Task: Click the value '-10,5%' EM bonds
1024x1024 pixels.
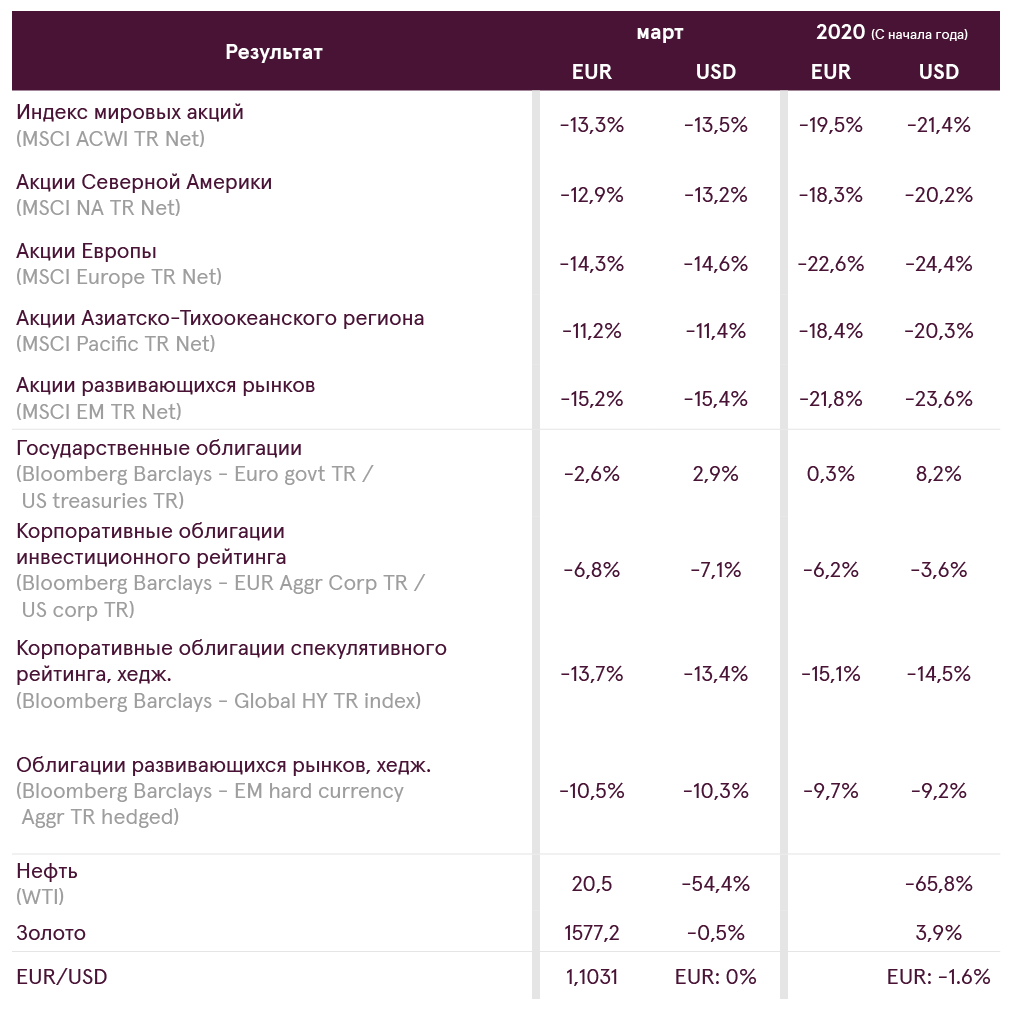Action: pyautogui.click(x=592, y=792)
